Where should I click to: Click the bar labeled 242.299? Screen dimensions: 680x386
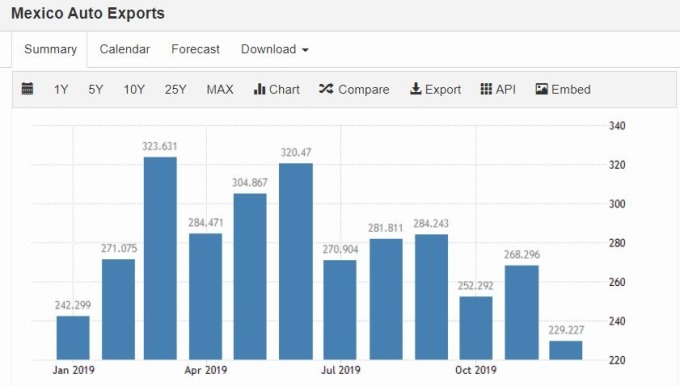click(x=73, y=338)
